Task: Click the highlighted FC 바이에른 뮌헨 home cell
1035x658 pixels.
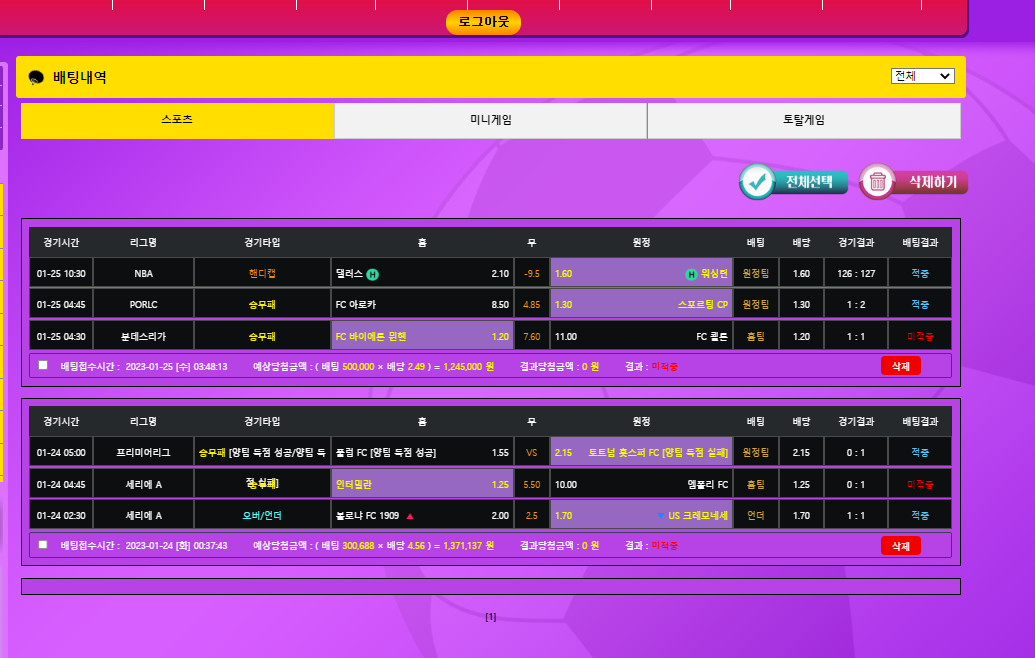Action: pos(421,336)
